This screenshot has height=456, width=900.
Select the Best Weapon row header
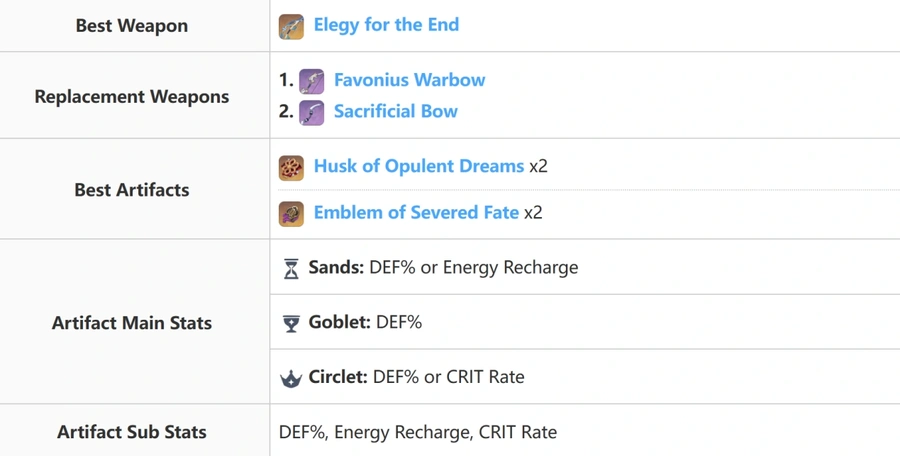[x=132, y=26]
